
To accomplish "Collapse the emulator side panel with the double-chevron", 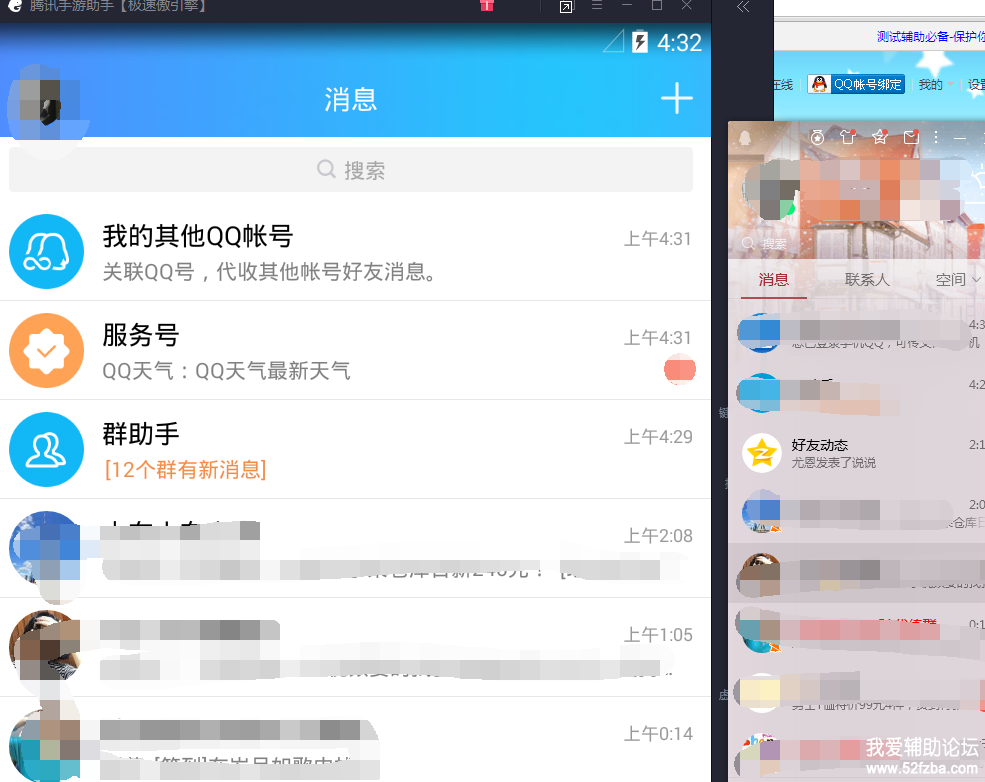I will [x=743, y=7].
